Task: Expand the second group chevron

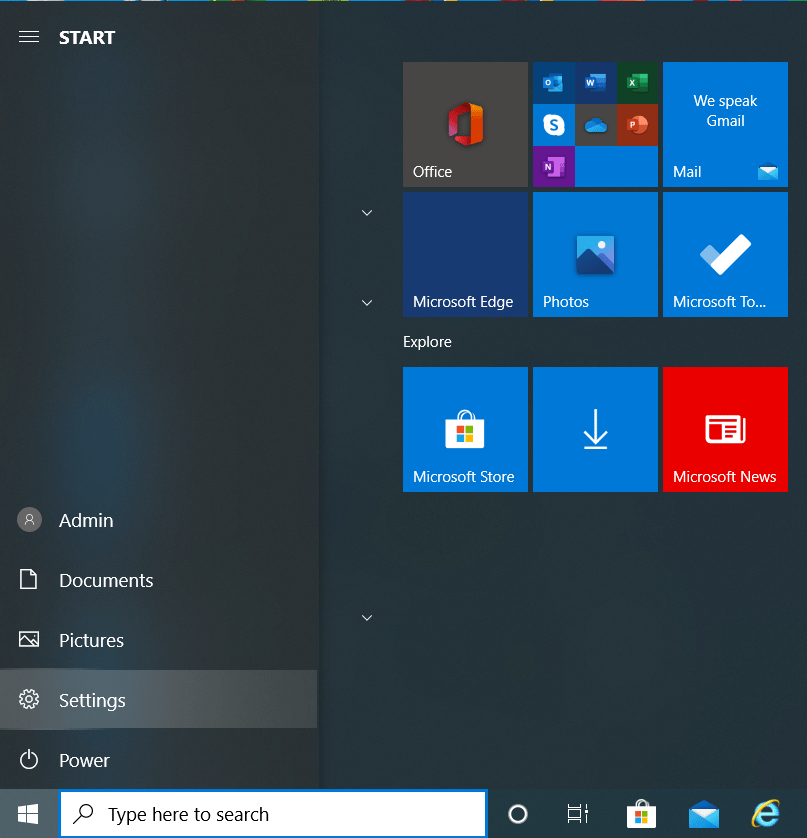Action: [366, 302]
